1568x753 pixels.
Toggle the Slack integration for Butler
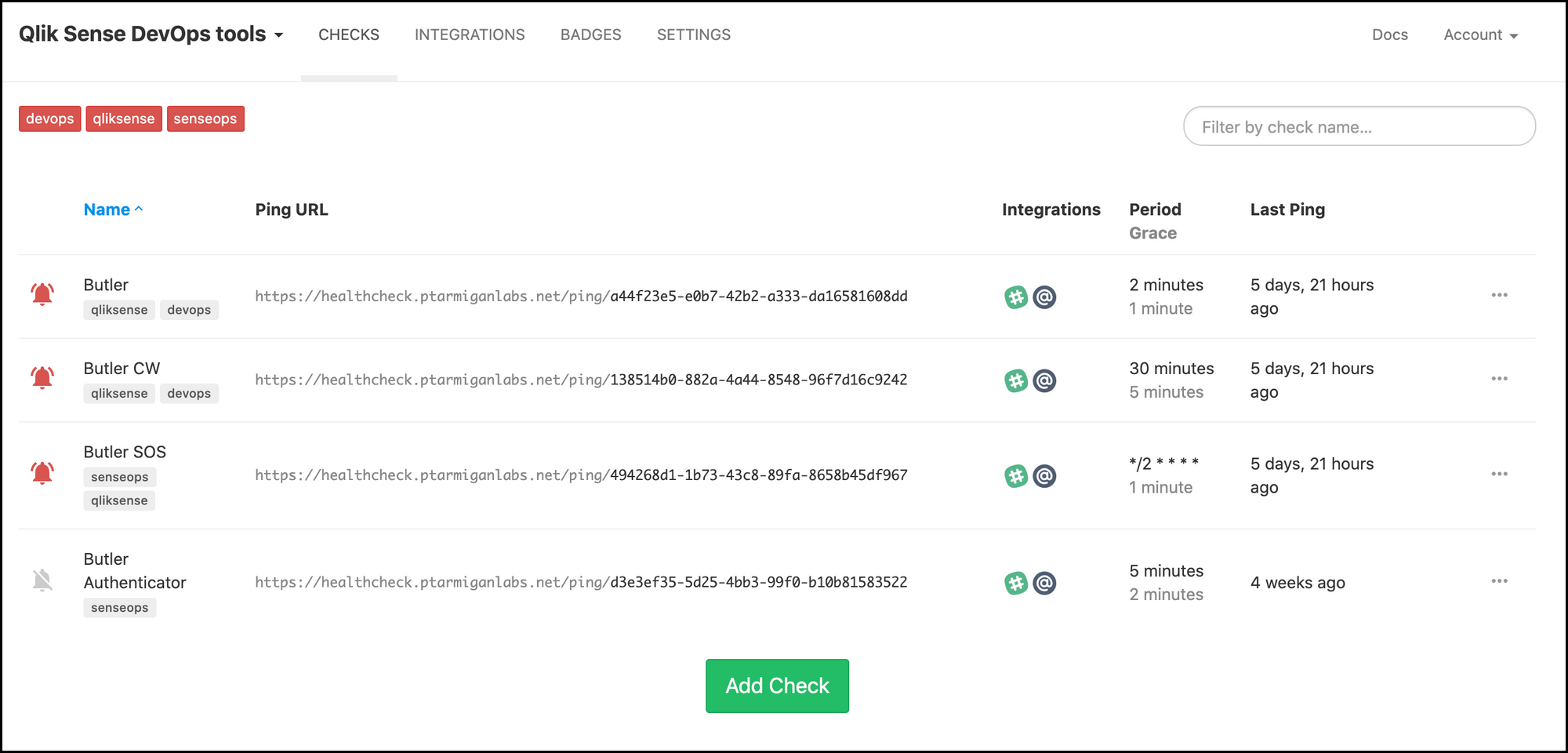click(x=1016, y=297)
